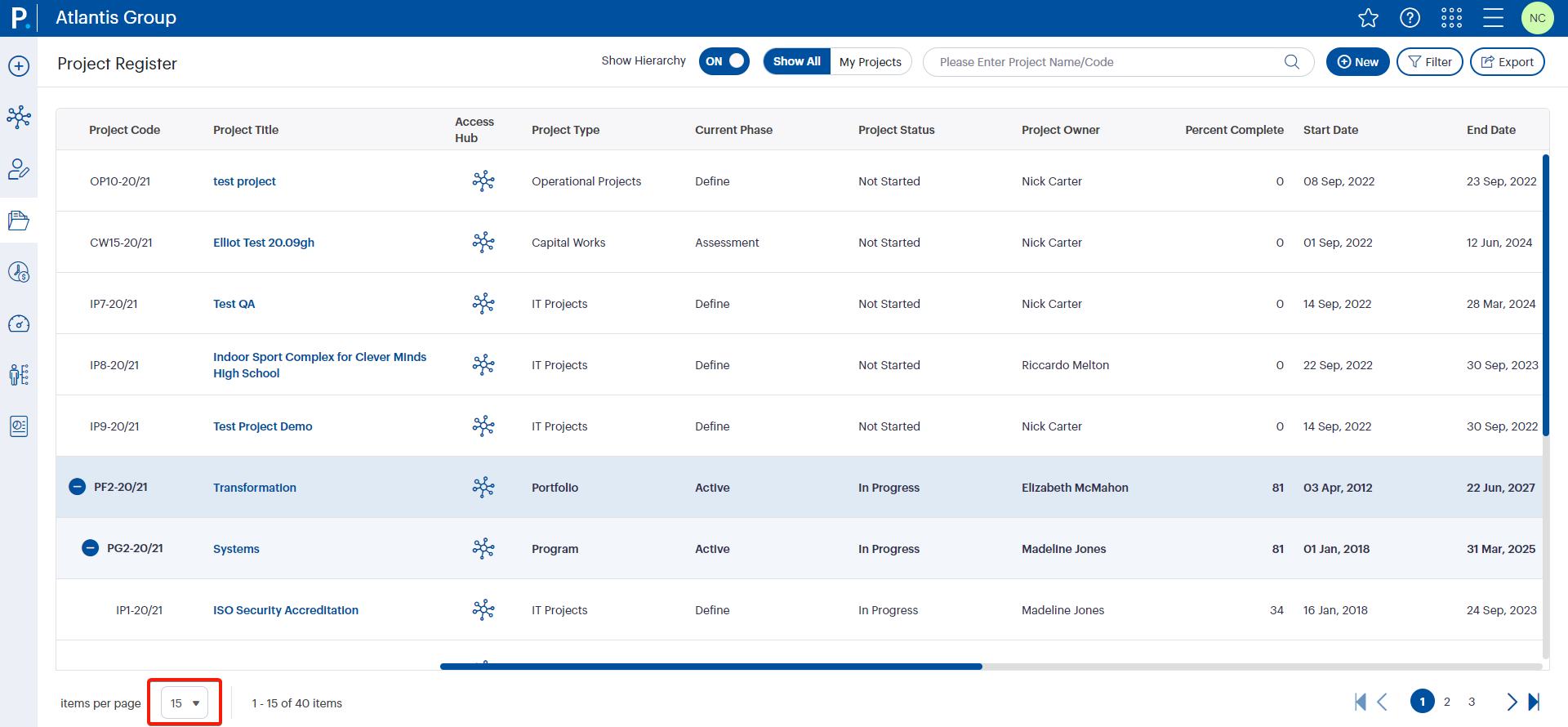Open the Systems program link
The width and height of the screenshot is (1568, 727).
(x=236, y=549)
